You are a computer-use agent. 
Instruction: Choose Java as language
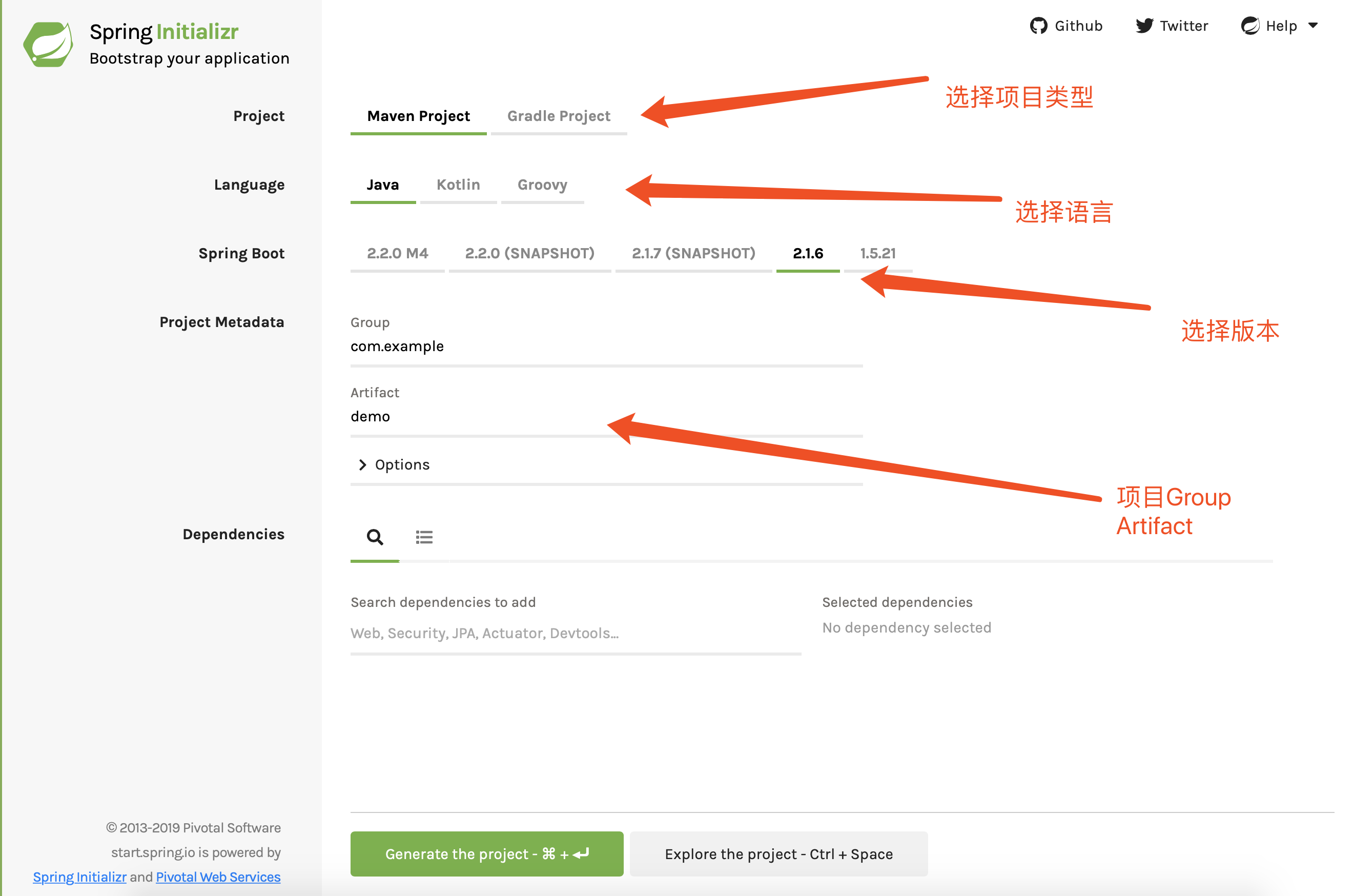click(x=383, y=185)
